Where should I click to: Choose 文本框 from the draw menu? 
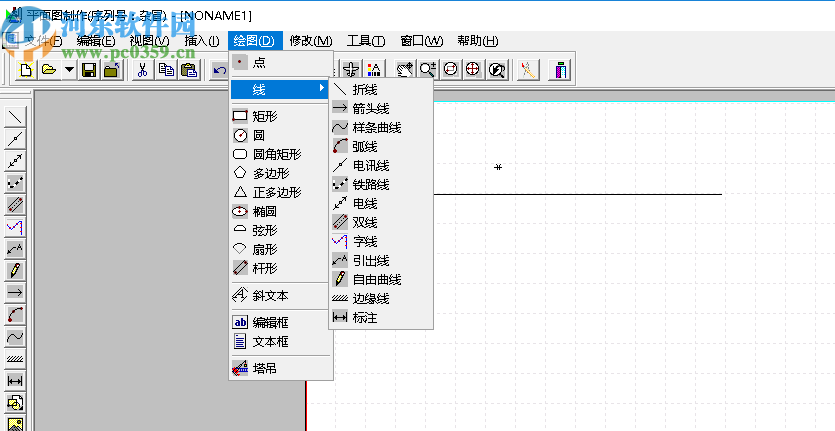[x=281, y=341]
